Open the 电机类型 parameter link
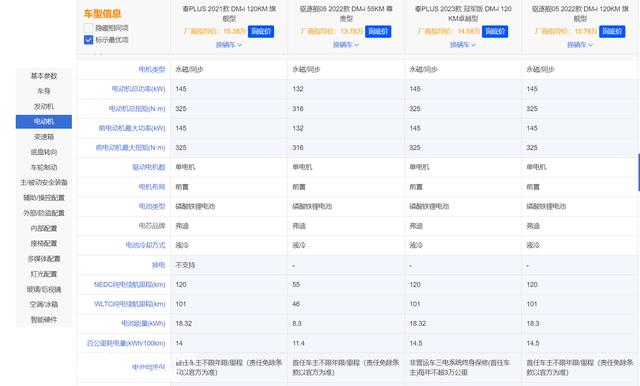The width and height of the screenshot is (640, 386). [x=152, y=69]
